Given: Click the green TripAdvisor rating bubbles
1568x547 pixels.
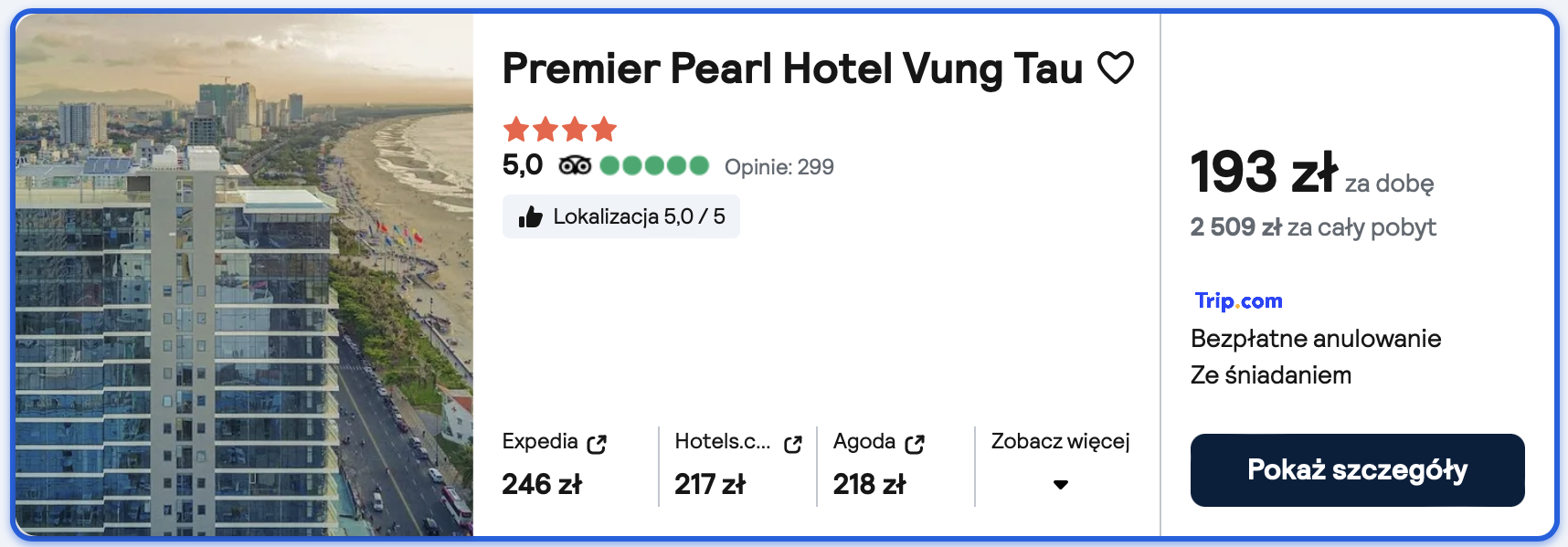Looking at the screenshot, I should click(653, 165).
